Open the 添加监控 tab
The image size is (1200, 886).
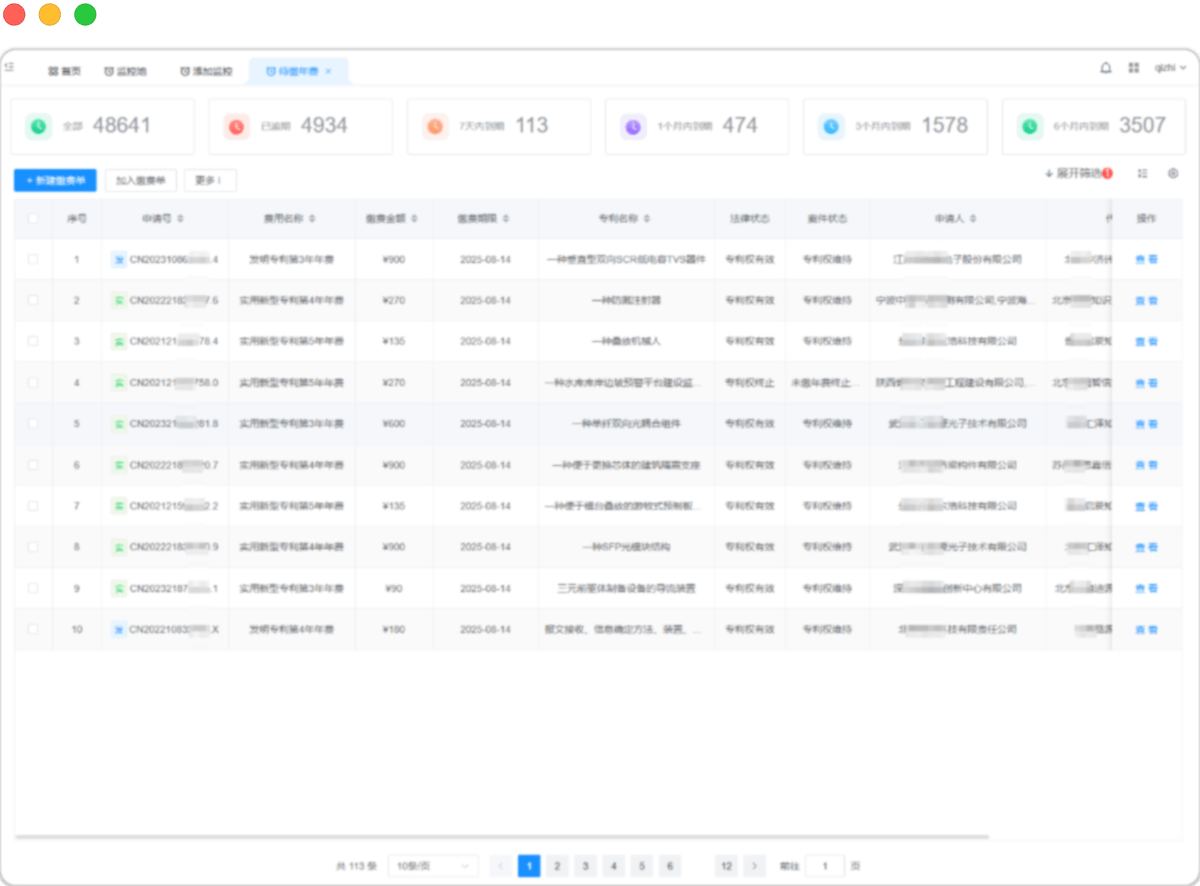click(206, 72)
